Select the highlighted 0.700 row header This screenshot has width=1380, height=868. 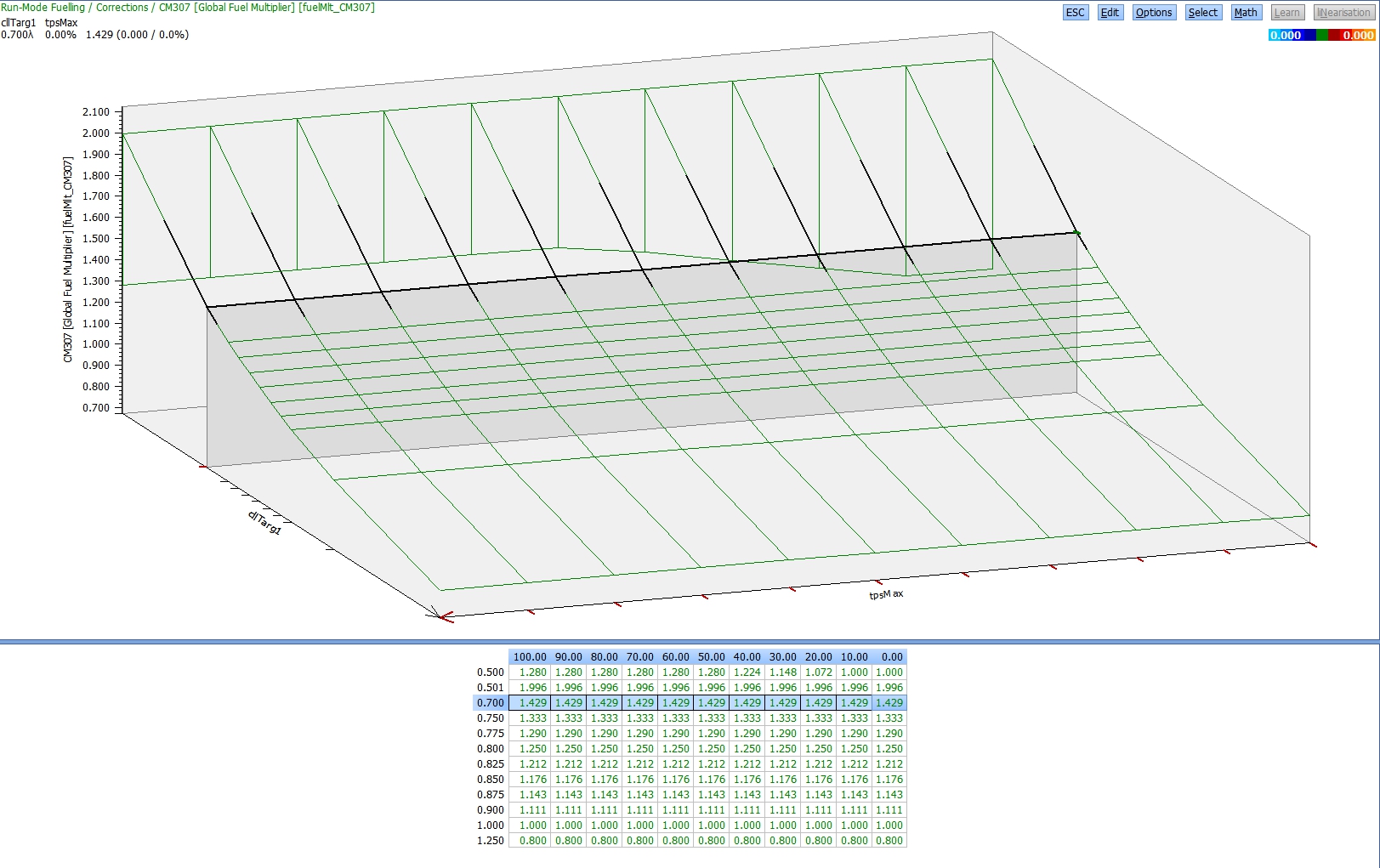[x=491, y=703]
